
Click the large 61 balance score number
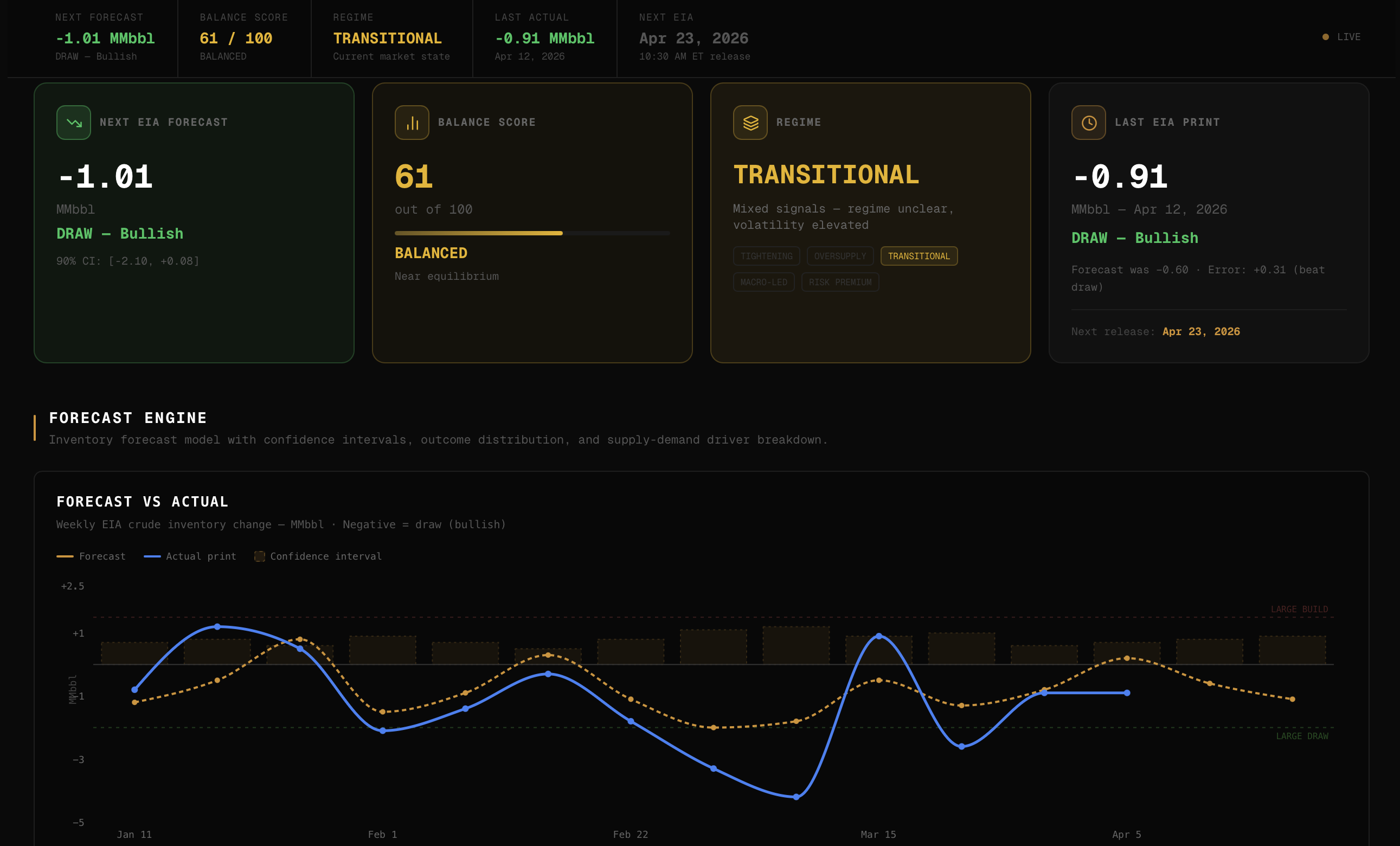[x=414, y=177]
